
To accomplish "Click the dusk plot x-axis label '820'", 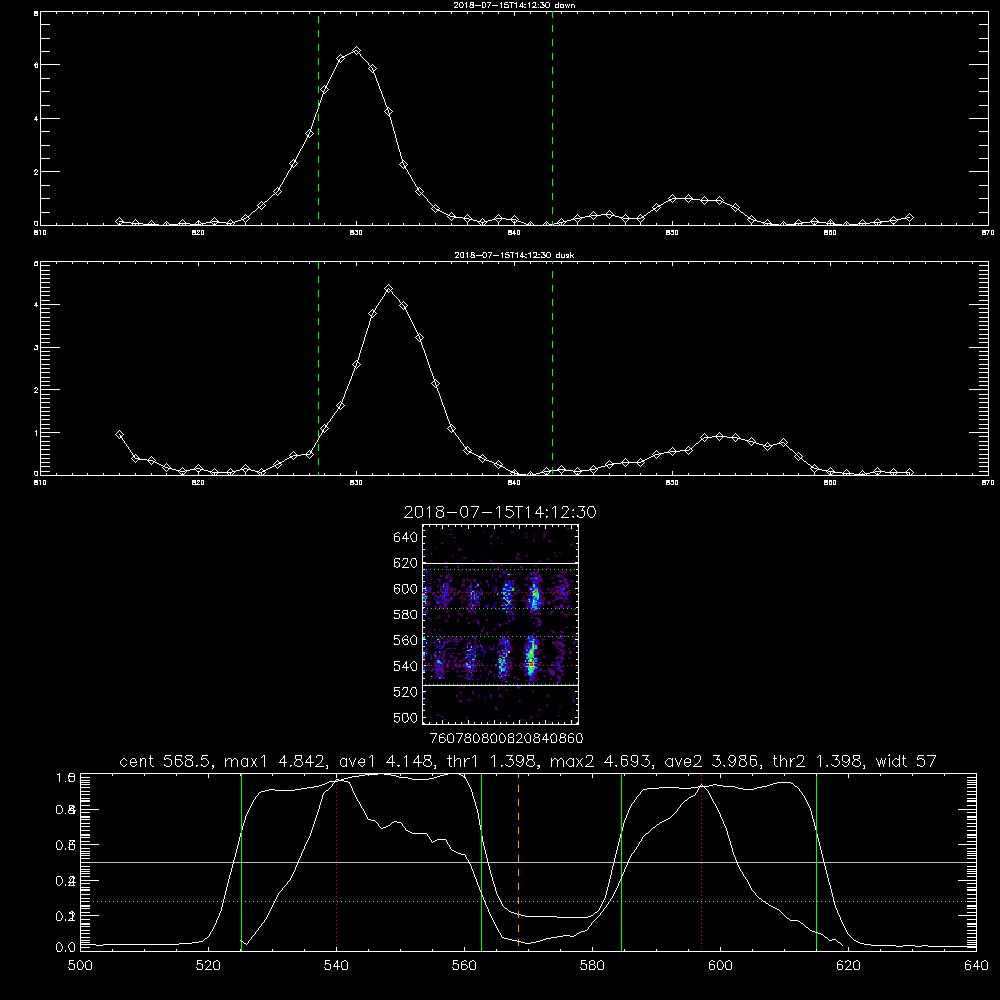I will pos(198,483).
